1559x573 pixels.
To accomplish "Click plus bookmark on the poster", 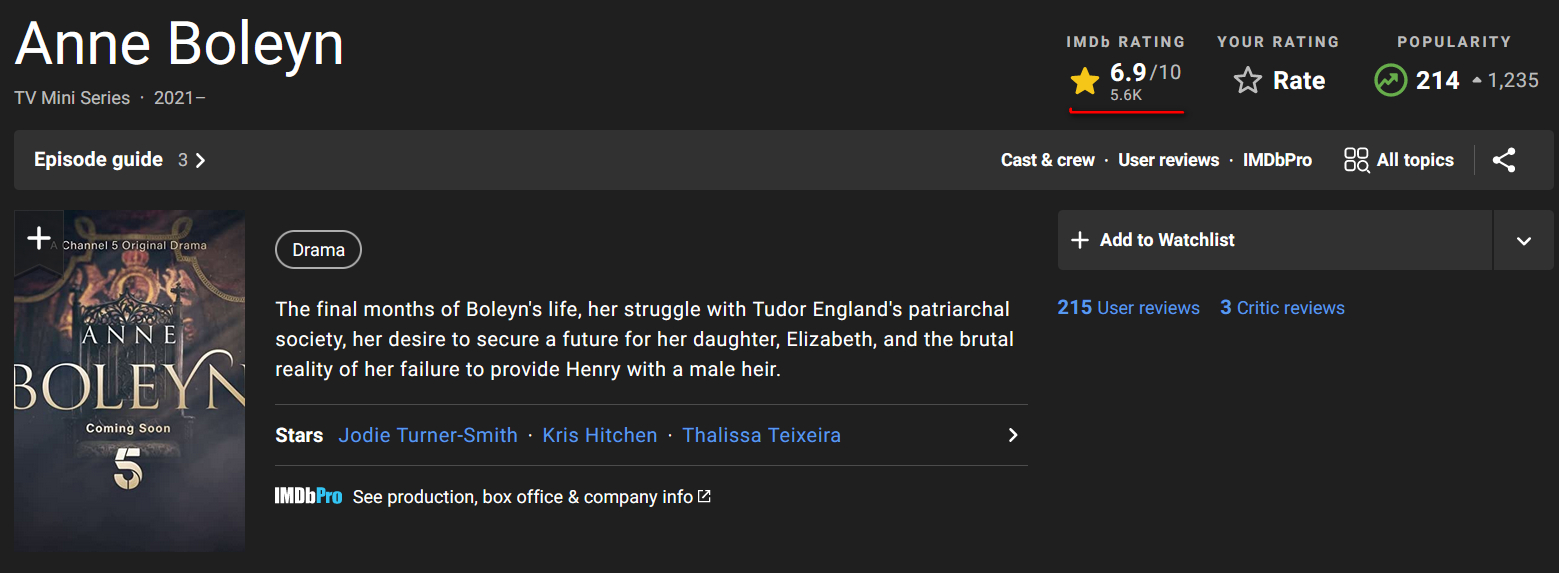I will (x=38, y=239).
